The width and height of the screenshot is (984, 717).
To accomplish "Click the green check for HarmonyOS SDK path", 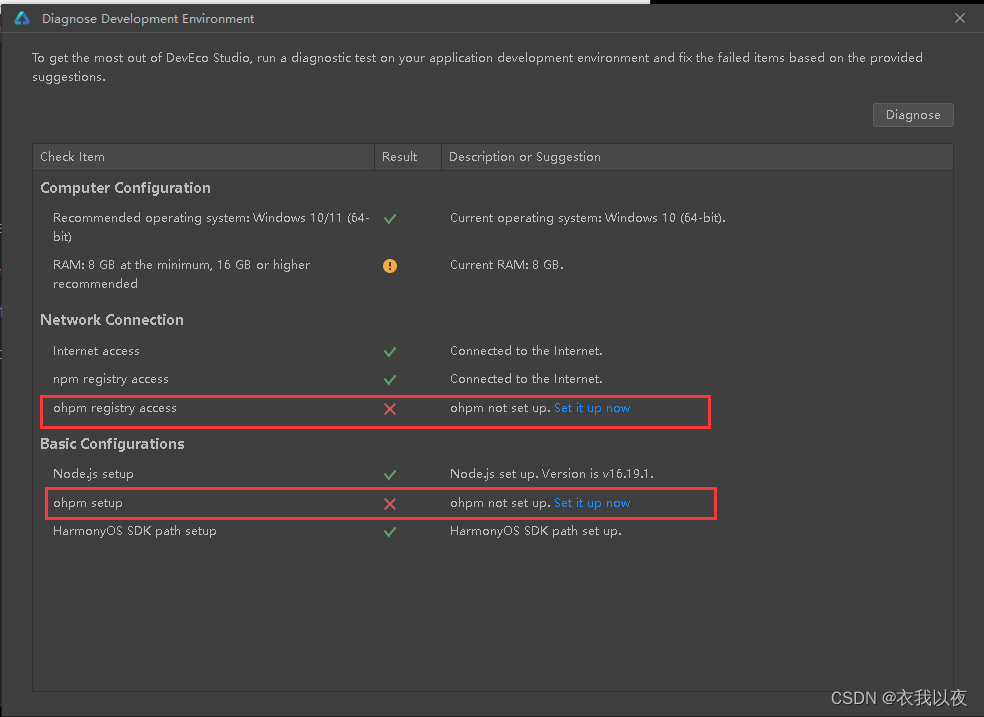I will pos(390,532).
